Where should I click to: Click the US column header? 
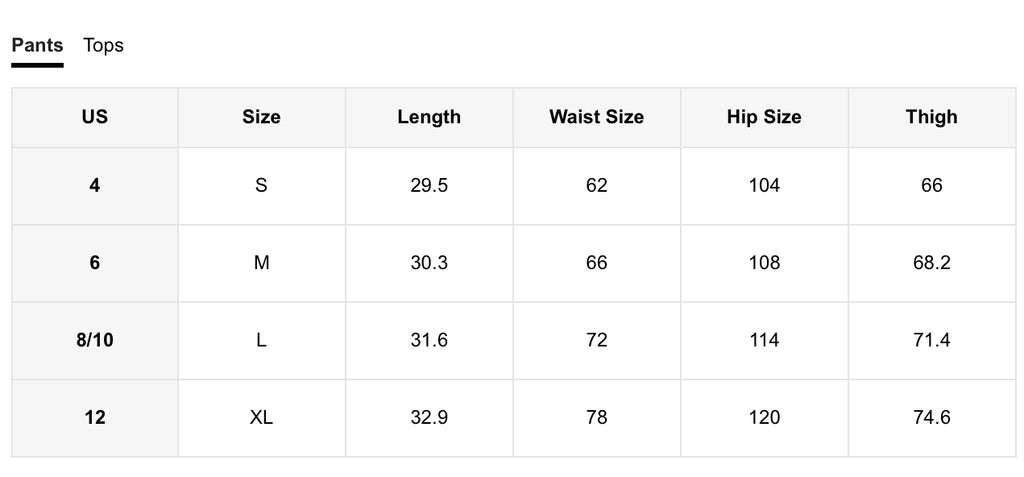[x=95, y=117]
